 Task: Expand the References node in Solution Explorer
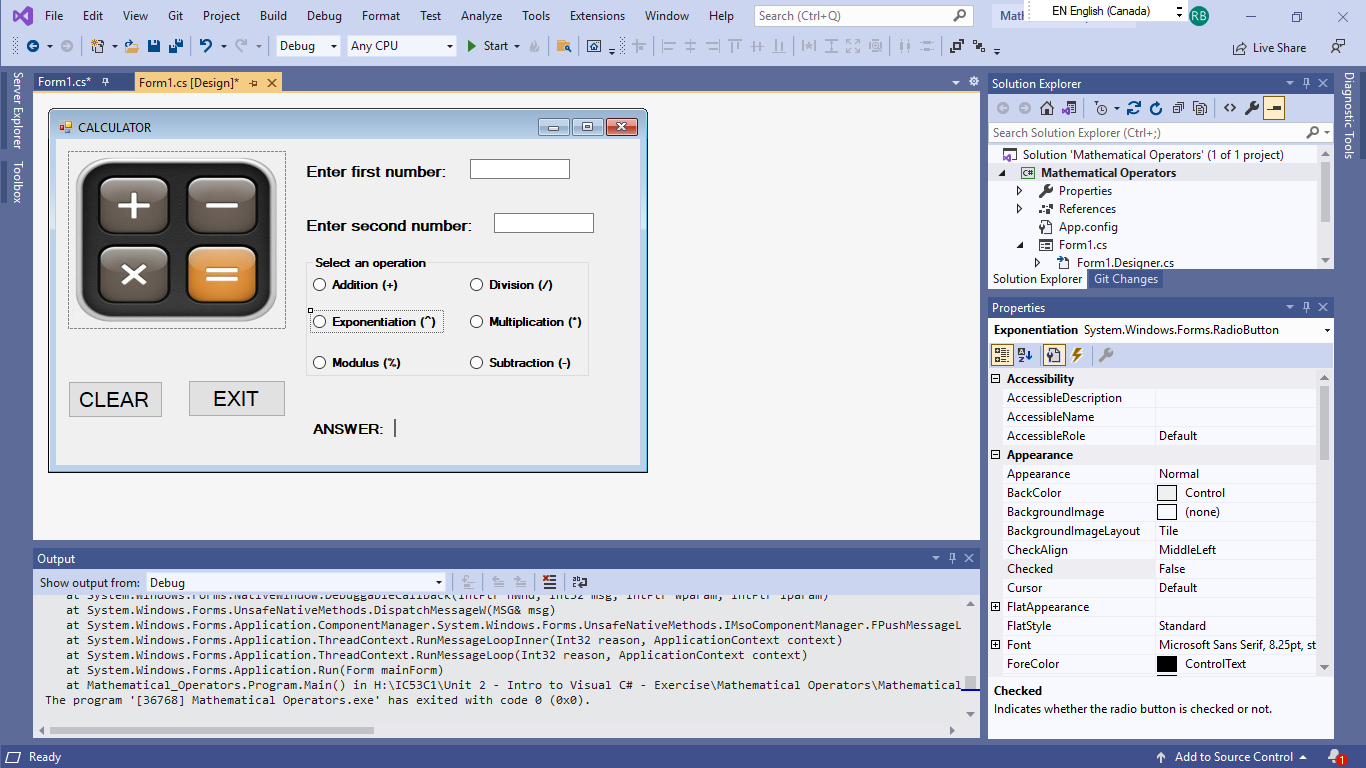[x=1019, y=209]
